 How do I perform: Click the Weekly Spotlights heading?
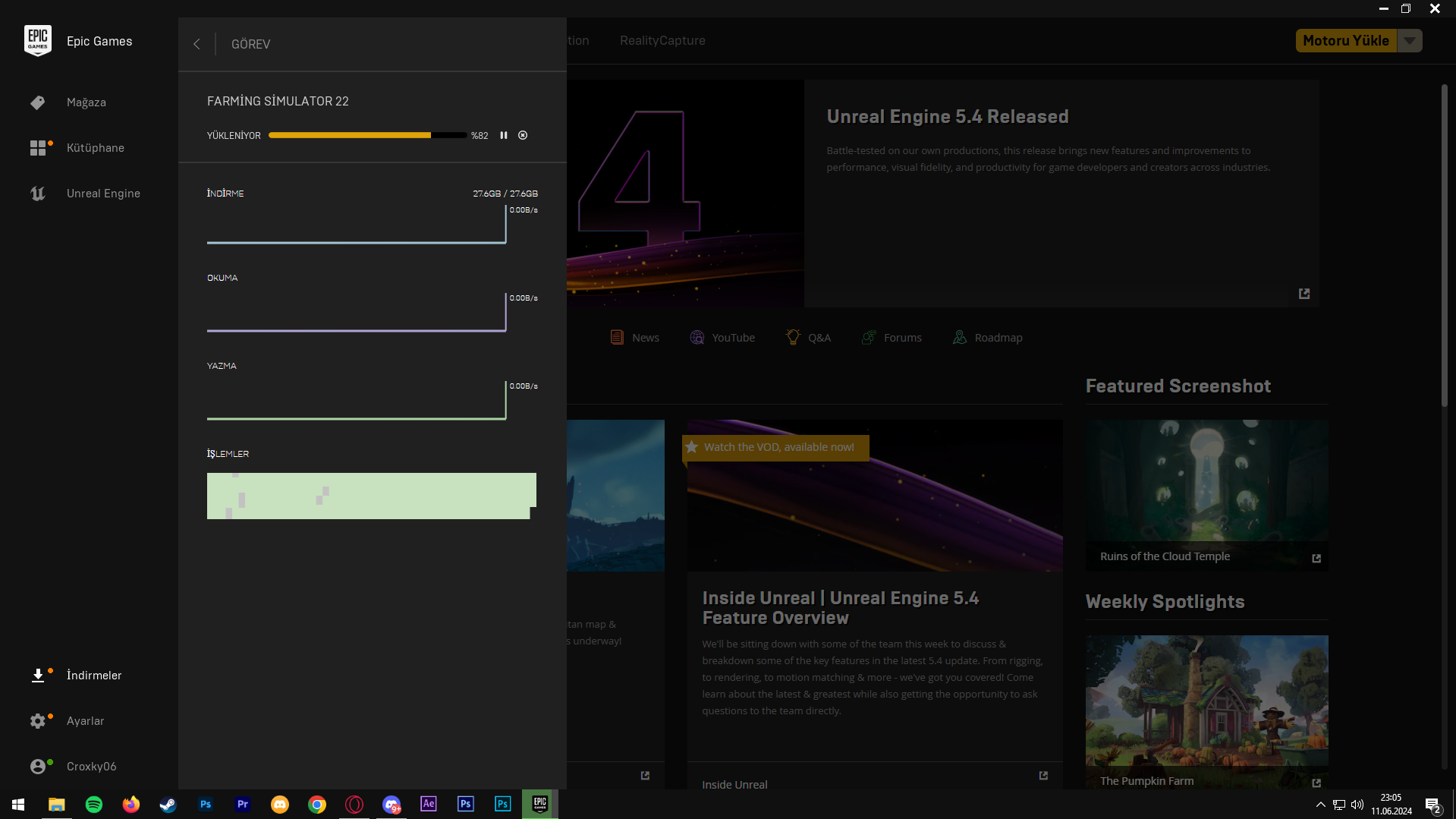point(1165,602)
